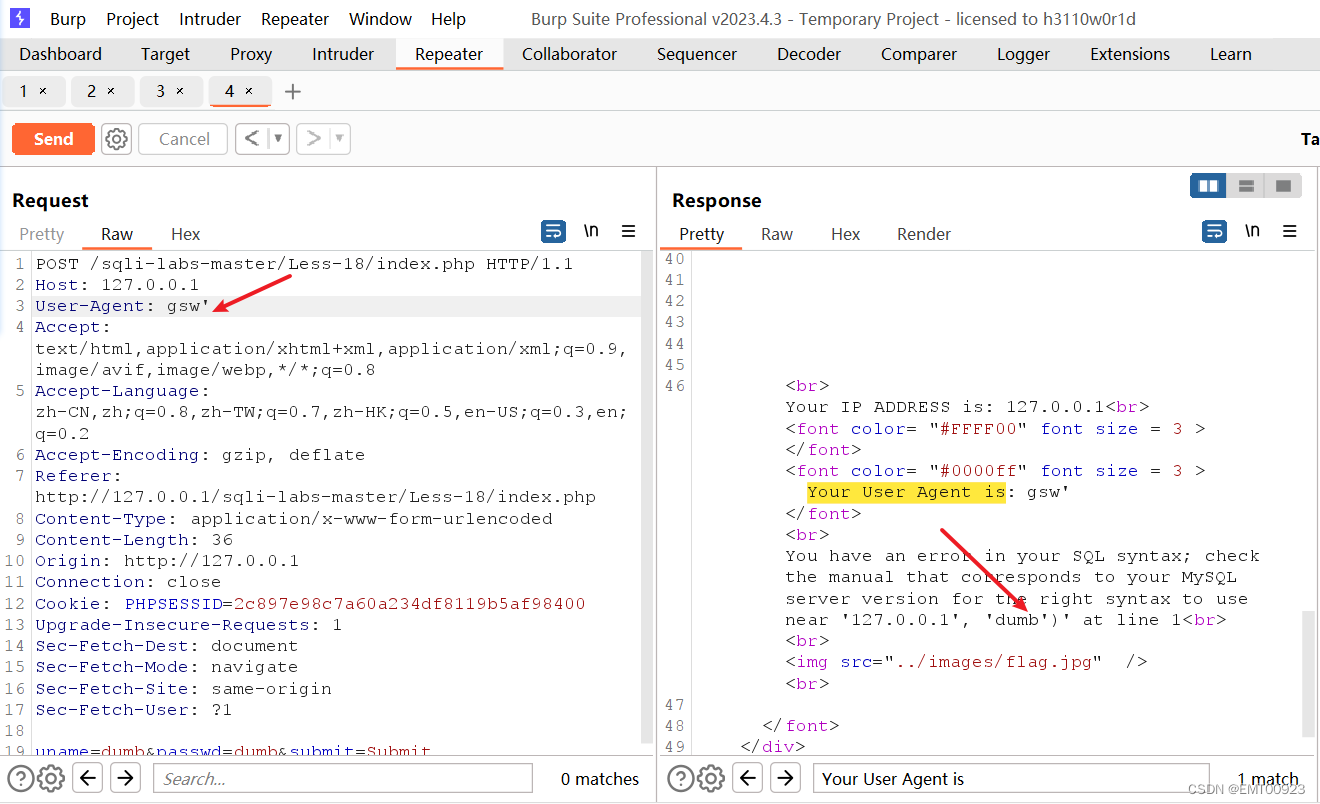Open the Window menu
This screenshot has width=1320, height=804.
380,19
